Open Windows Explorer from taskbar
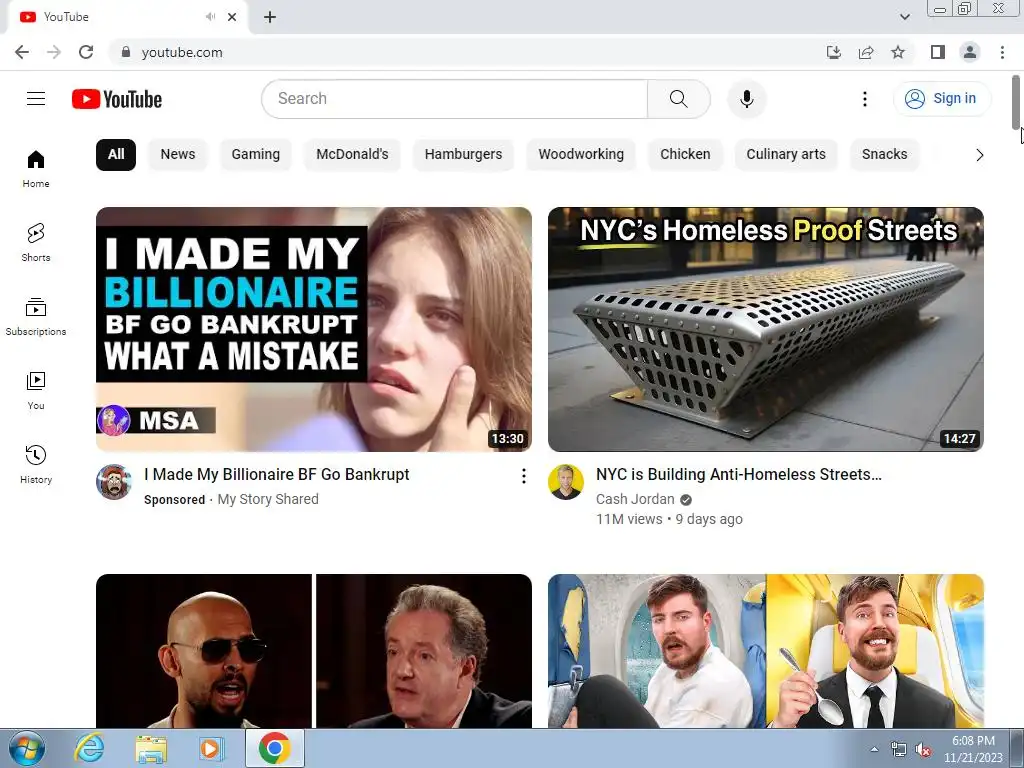1024x768 pixels. [151, 748]
